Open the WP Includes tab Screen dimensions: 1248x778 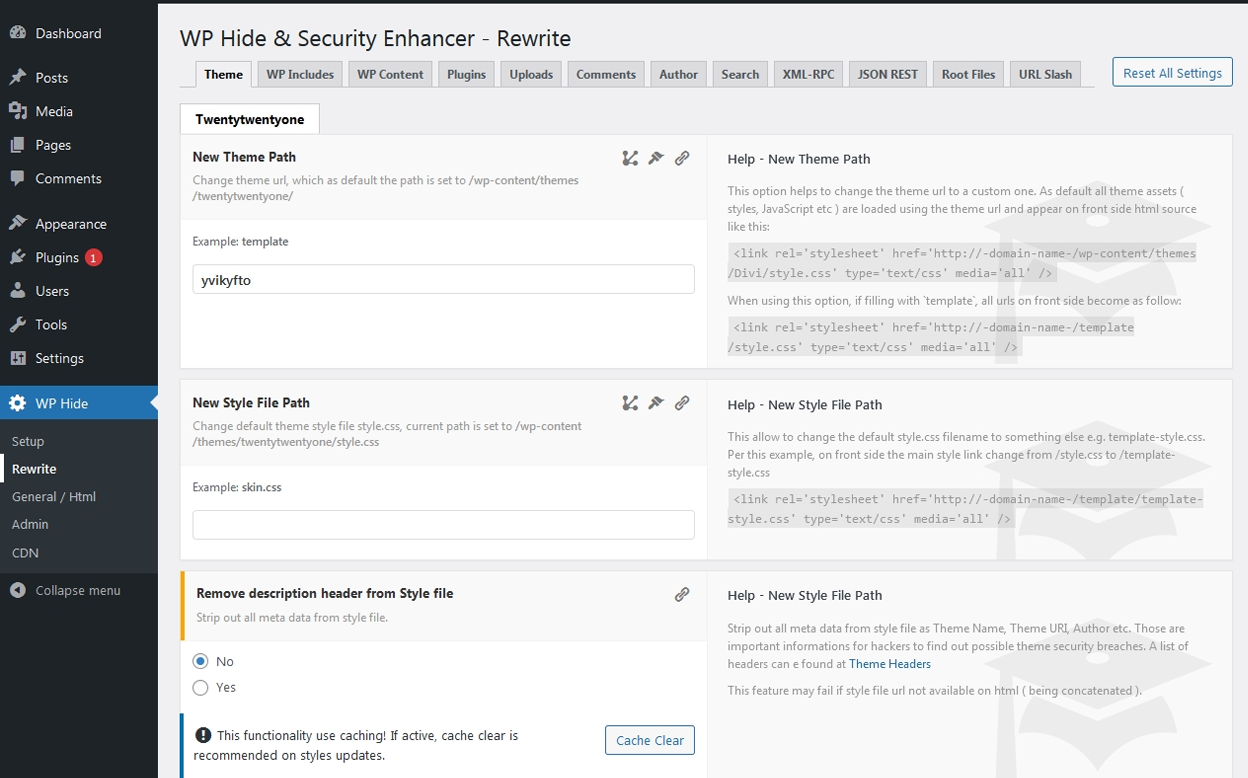[300, 74]
